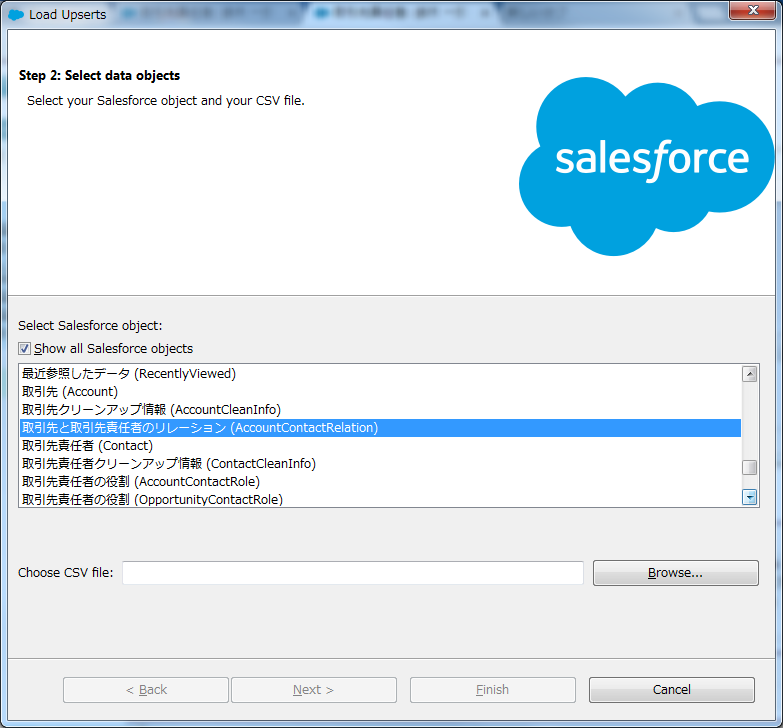Click the object list scrollbar thumb
The width and height of the screenshot is (783, 728).
(x=750, y=467)
